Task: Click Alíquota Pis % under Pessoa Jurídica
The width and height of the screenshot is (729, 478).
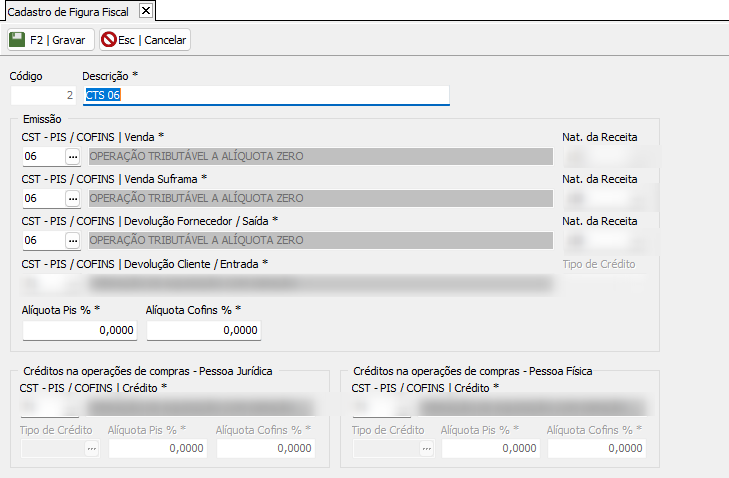Action: tap(158, 449)
